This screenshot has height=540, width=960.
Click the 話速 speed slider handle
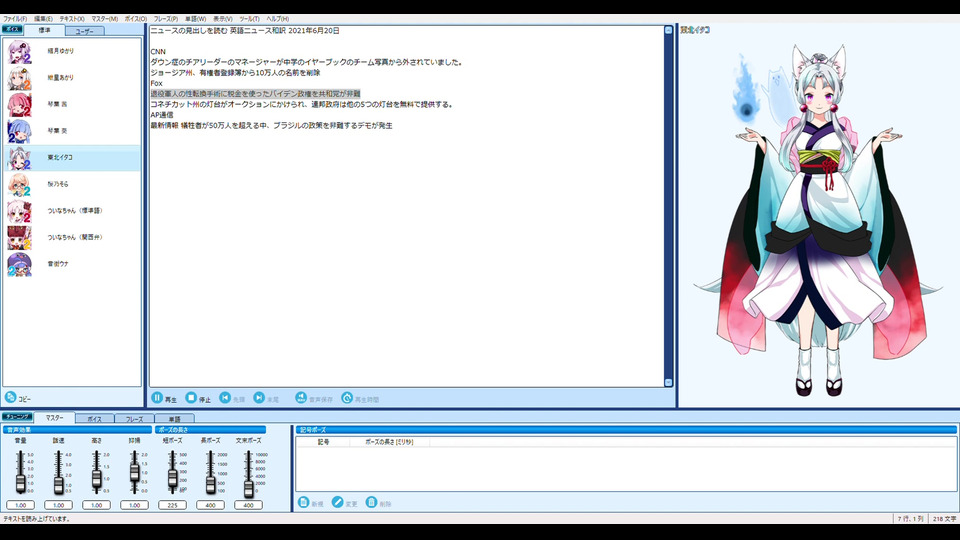[x=58, y=485]
